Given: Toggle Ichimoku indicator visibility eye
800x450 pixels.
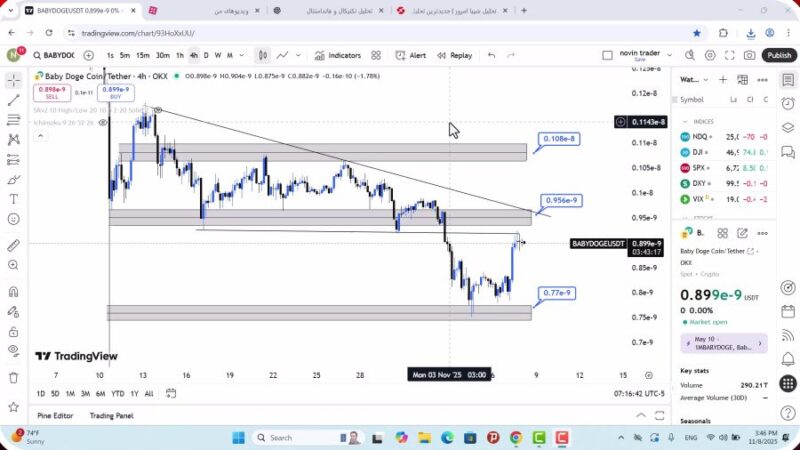Looking at the screenshot, I should pyautogui.click(x=102, y=122).
